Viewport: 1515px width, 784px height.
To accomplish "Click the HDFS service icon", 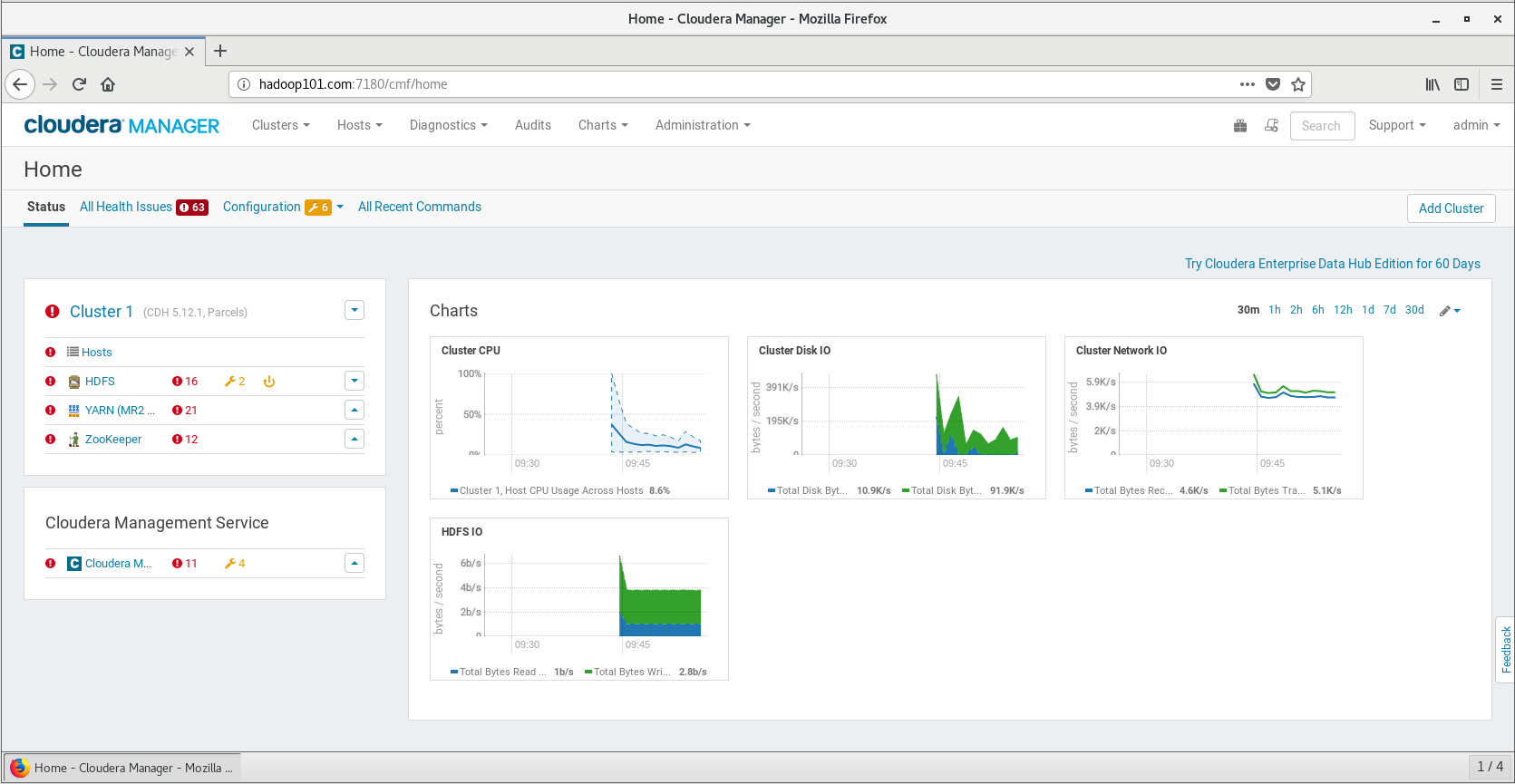I will click(74, 382).
